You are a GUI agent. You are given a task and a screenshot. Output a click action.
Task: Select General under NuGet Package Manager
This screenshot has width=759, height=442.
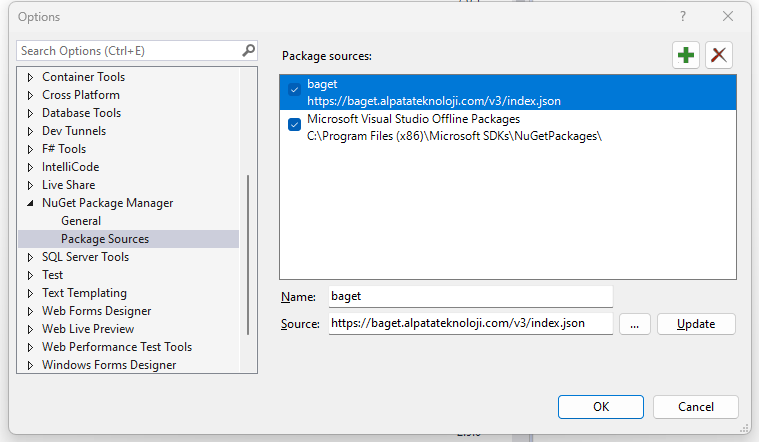coord(81,221)
